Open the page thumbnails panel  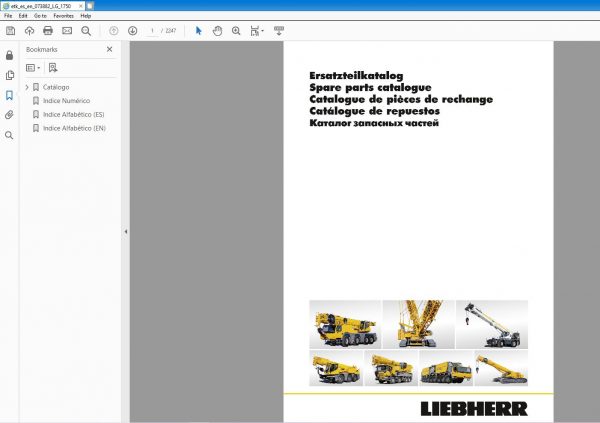pos(10,75)
